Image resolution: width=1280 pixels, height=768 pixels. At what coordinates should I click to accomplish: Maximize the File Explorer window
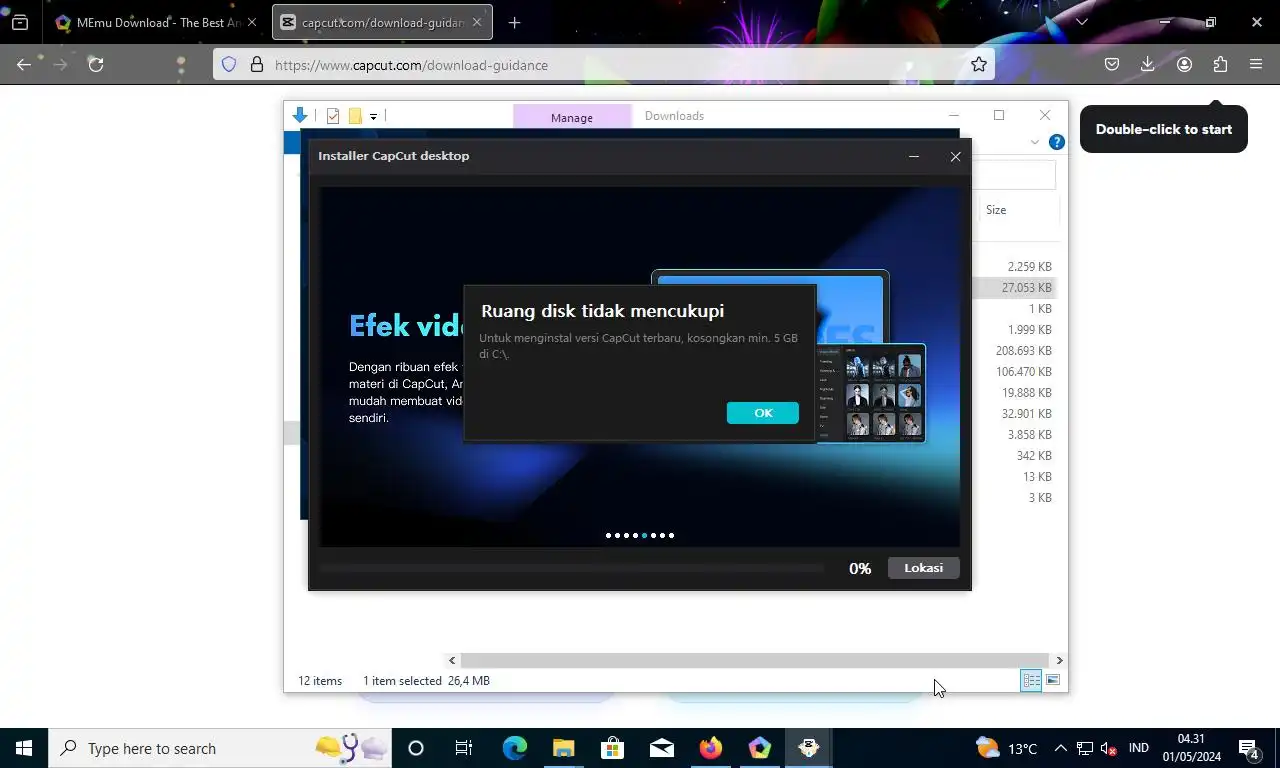pos(998,115)
